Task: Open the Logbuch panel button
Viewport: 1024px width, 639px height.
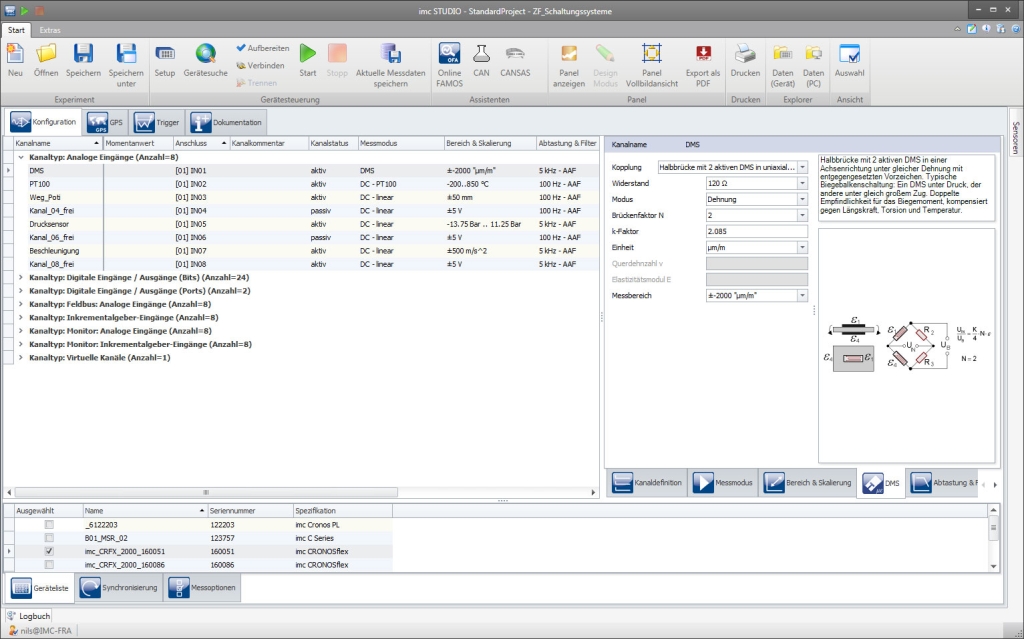Action: pyautogui.click(x=28, y=616)
